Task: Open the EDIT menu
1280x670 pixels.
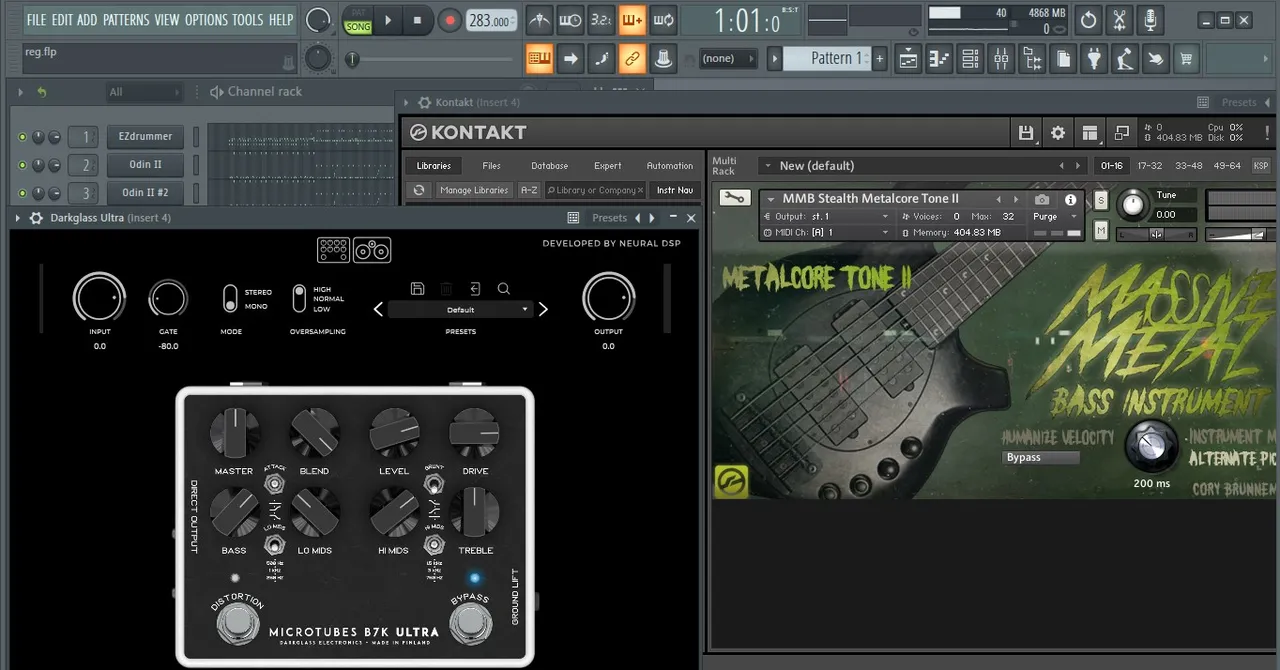Action: (x=62, y=20)
